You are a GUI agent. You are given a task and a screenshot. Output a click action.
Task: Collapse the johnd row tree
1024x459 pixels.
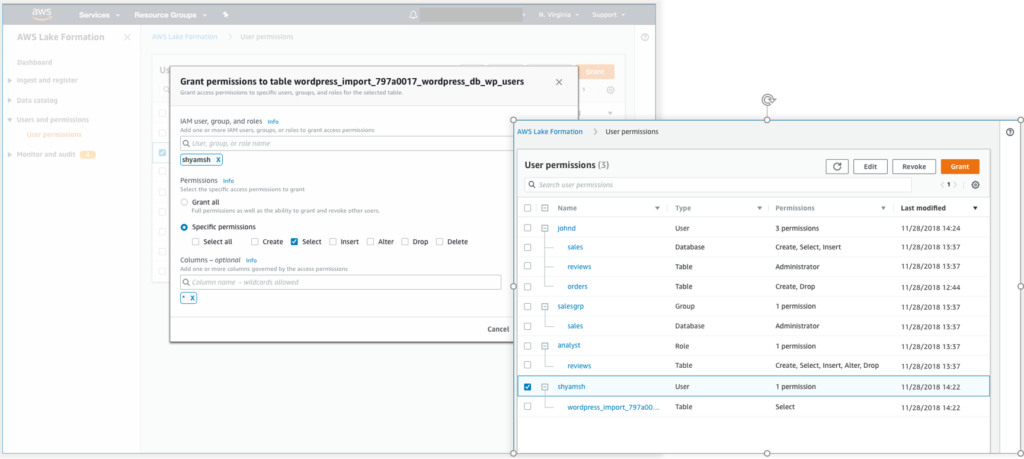545,229
